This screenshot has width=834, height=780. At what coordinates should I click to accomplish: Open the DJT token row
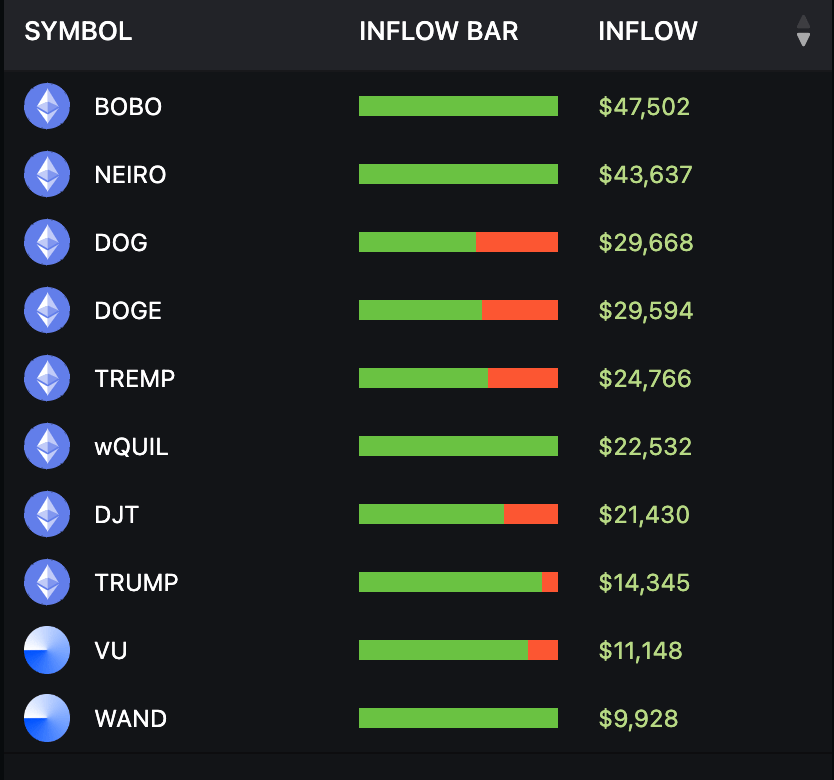coord(417,514)
